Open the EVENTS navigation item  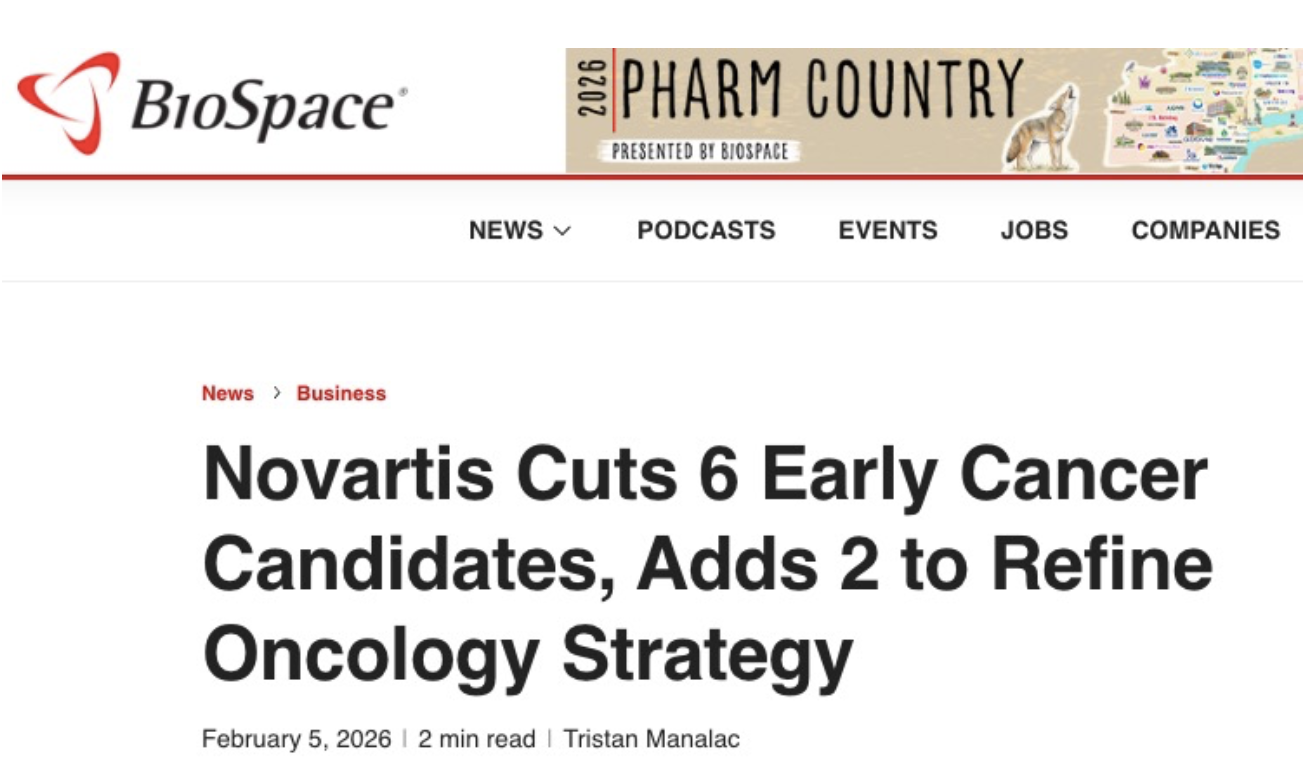click(888, 230)
